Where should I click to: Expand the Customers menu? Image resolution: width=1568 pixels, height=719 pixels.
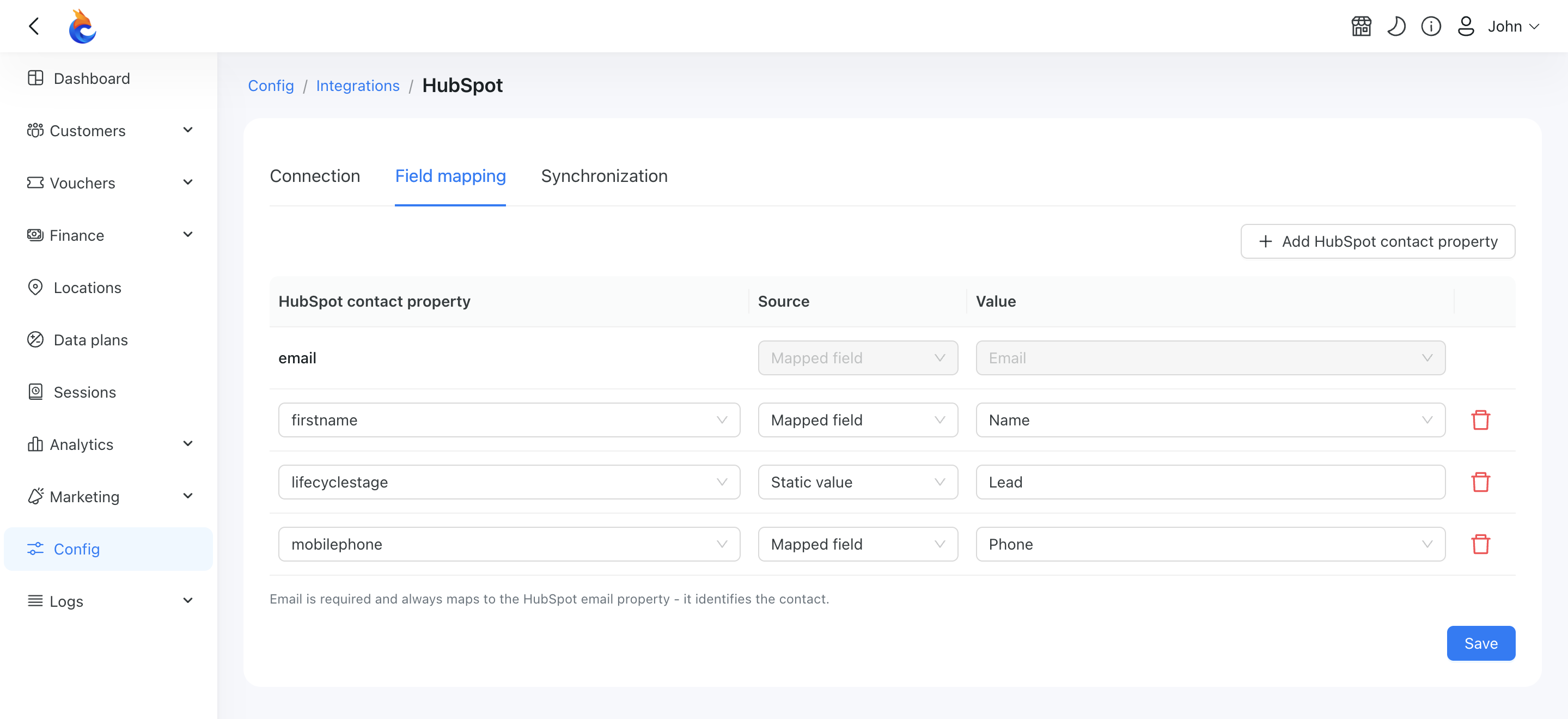click(x=108, y=130)
